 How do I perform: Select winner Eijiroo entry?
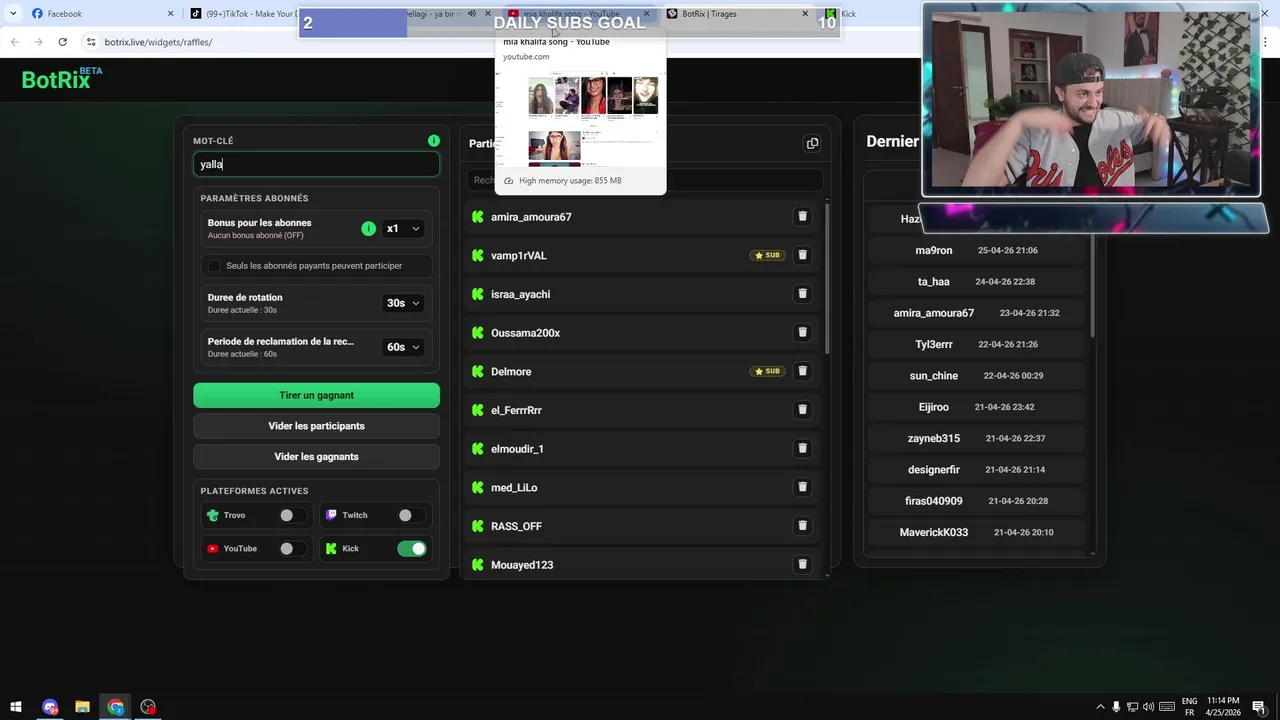click(978, 407)
